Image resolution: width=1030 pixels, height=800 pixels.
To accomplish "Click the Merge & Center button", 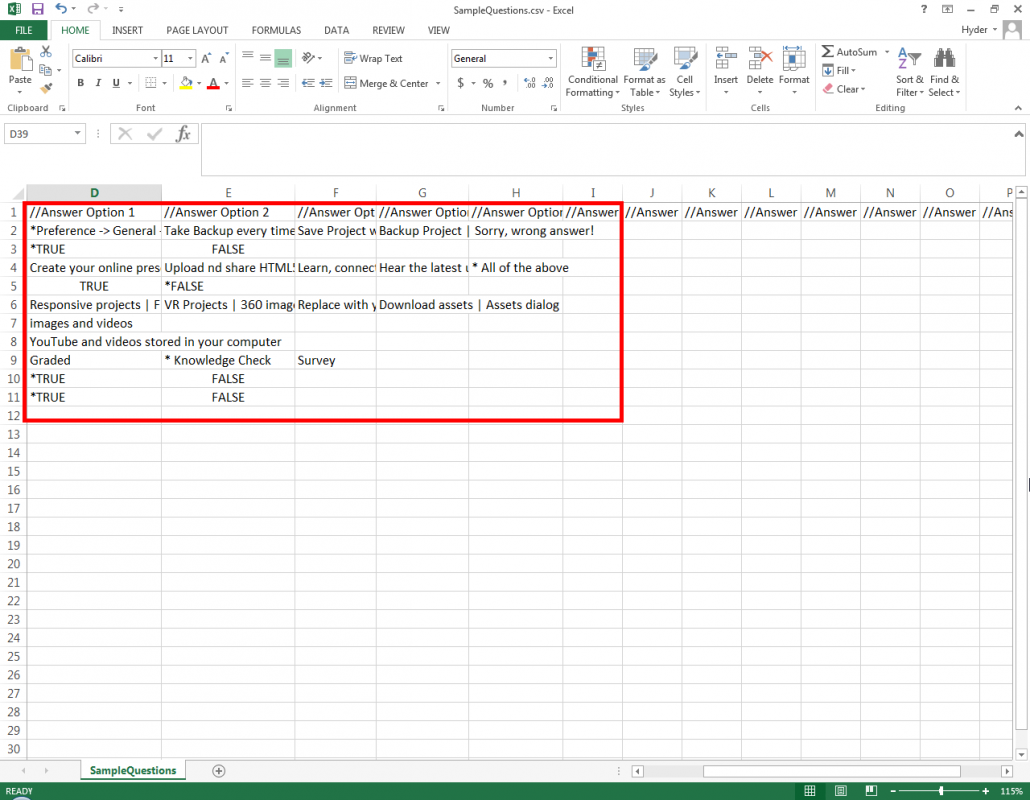I will 386,83.
